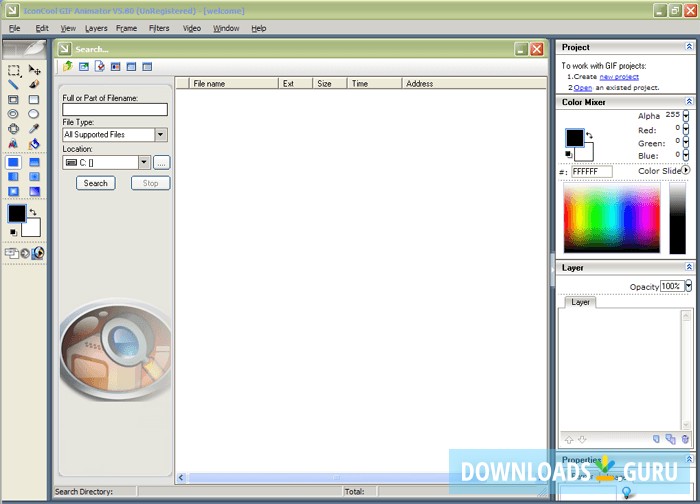Open the Frame menu
Viewport: 700px width, 504px height.
tap(126, 28)
